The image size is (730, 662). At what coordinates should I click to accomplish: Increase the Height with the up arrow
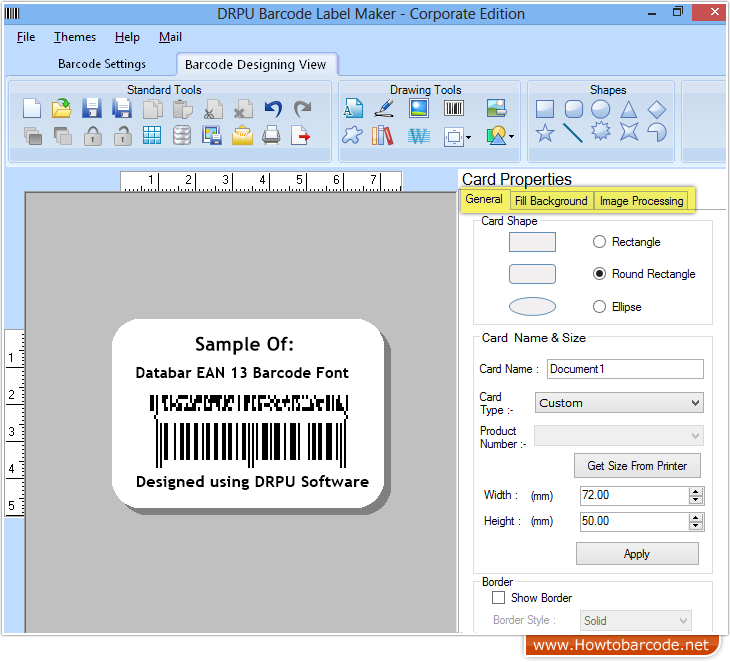click(x=696, y=518)
